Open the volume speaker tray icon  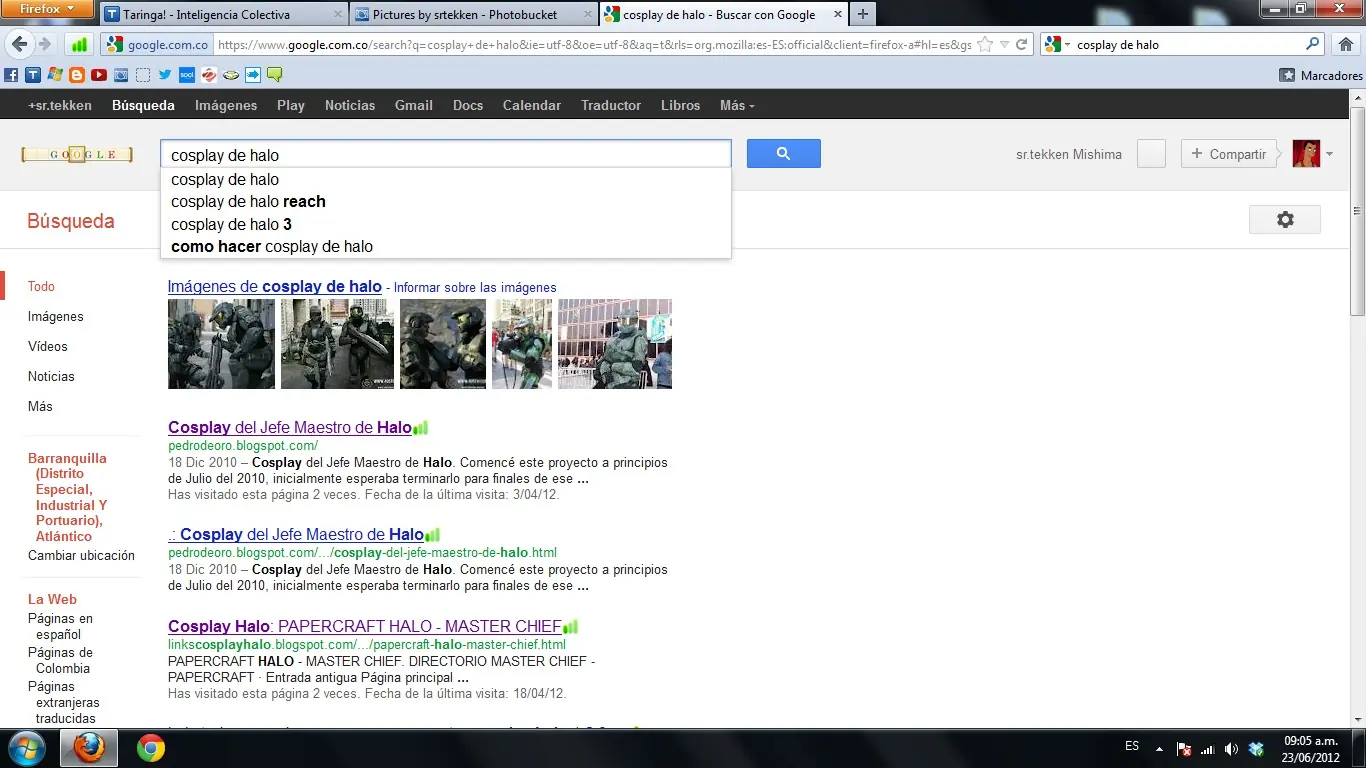tap(1231, 748)
